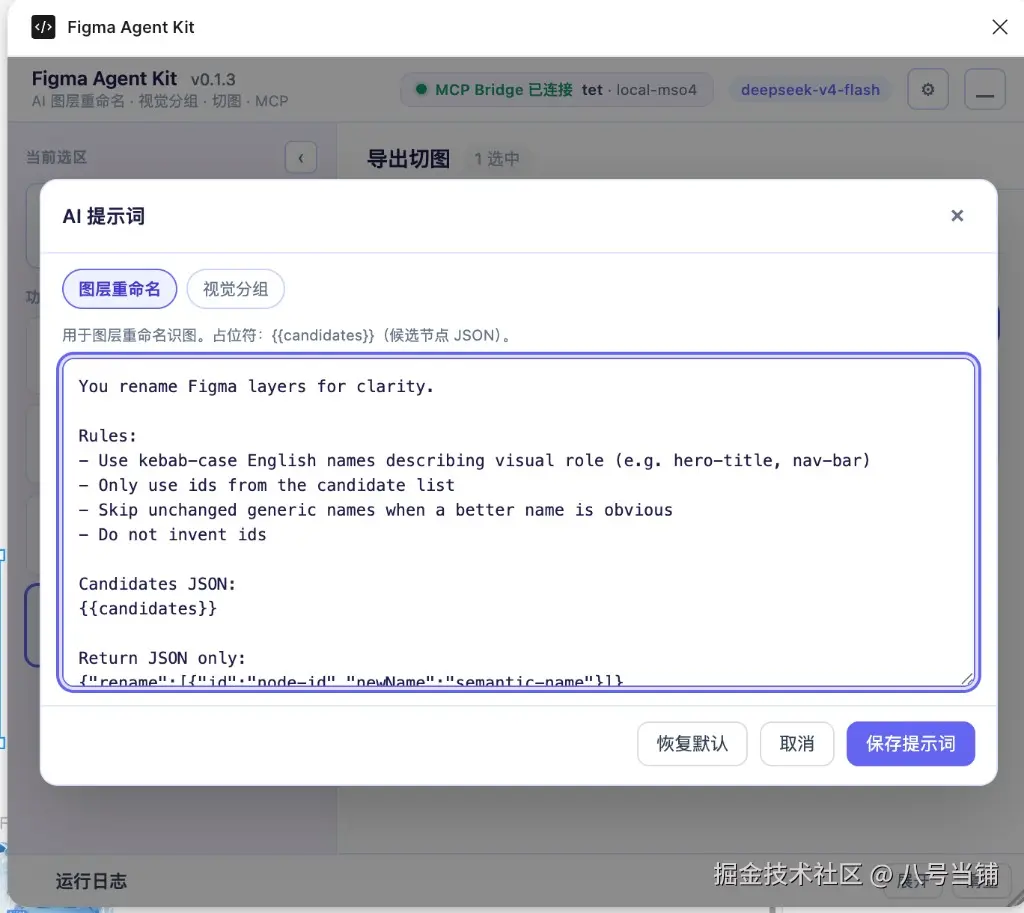Click the Figma Agent Kit code logo icon
This screenshot has height=913, width=1024.
coord(43,27)
